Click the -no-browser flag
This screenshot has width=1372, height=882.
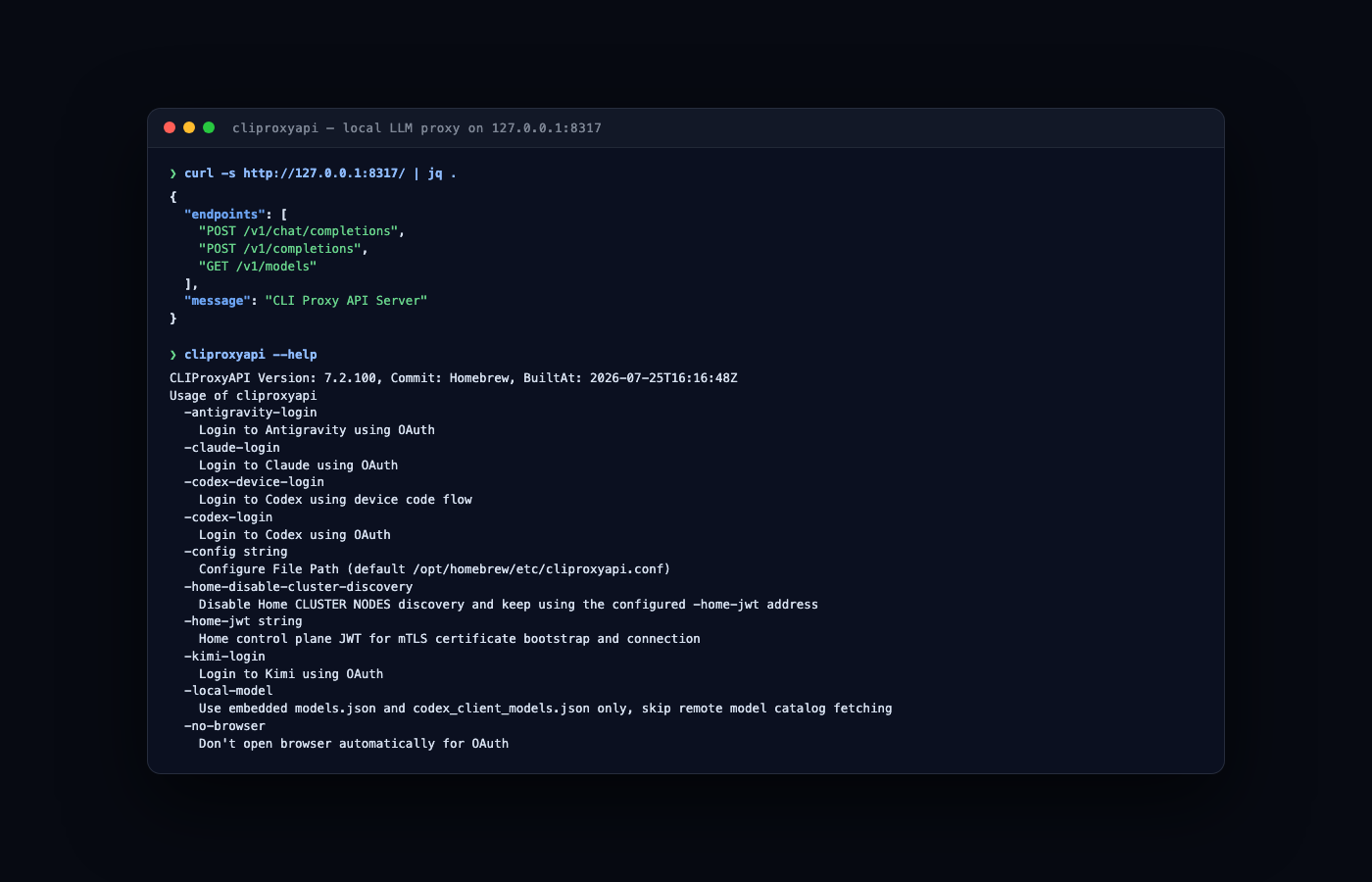(224, 726)
